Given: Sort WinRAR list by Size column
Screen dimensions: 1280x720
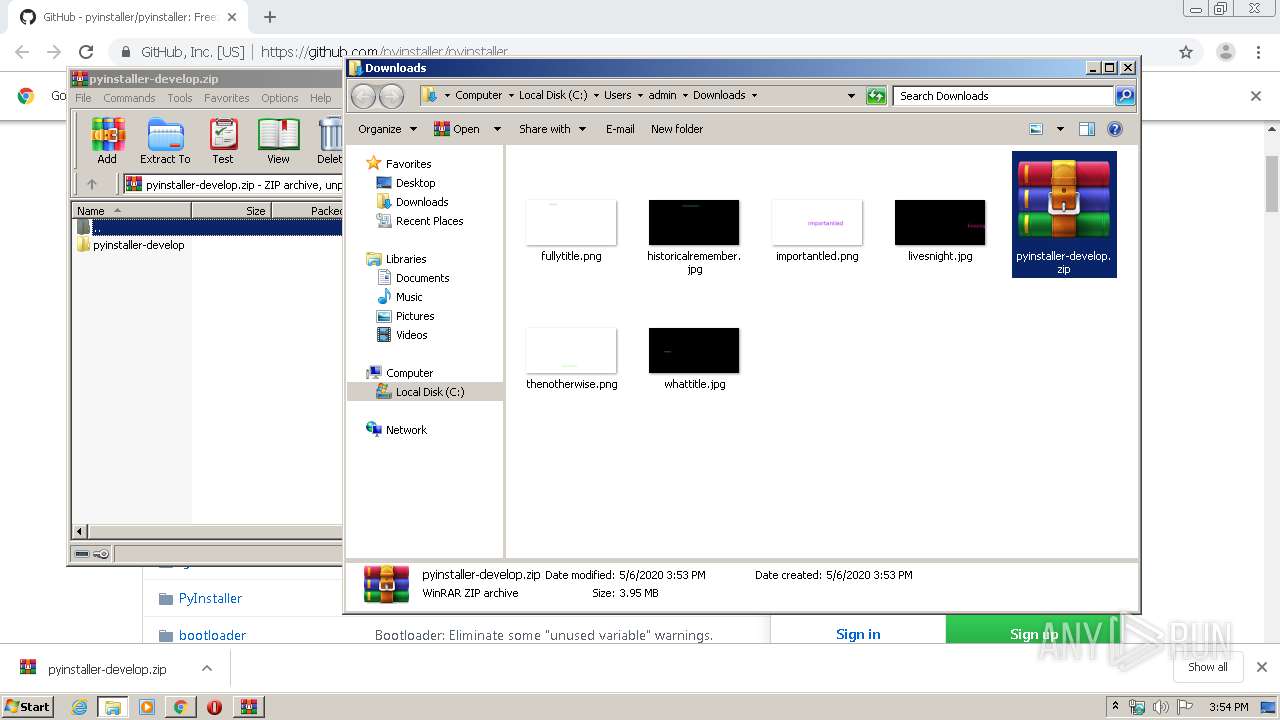Looking at the screenshot, I should pyautogui.click(x=231, y=210).
